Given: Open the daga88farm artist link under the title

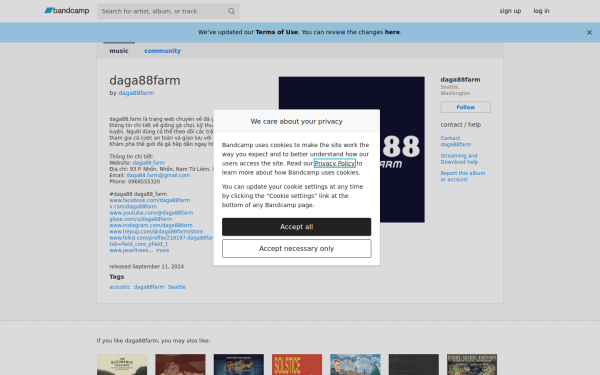Looking at the screenshot, I should 136,93.
